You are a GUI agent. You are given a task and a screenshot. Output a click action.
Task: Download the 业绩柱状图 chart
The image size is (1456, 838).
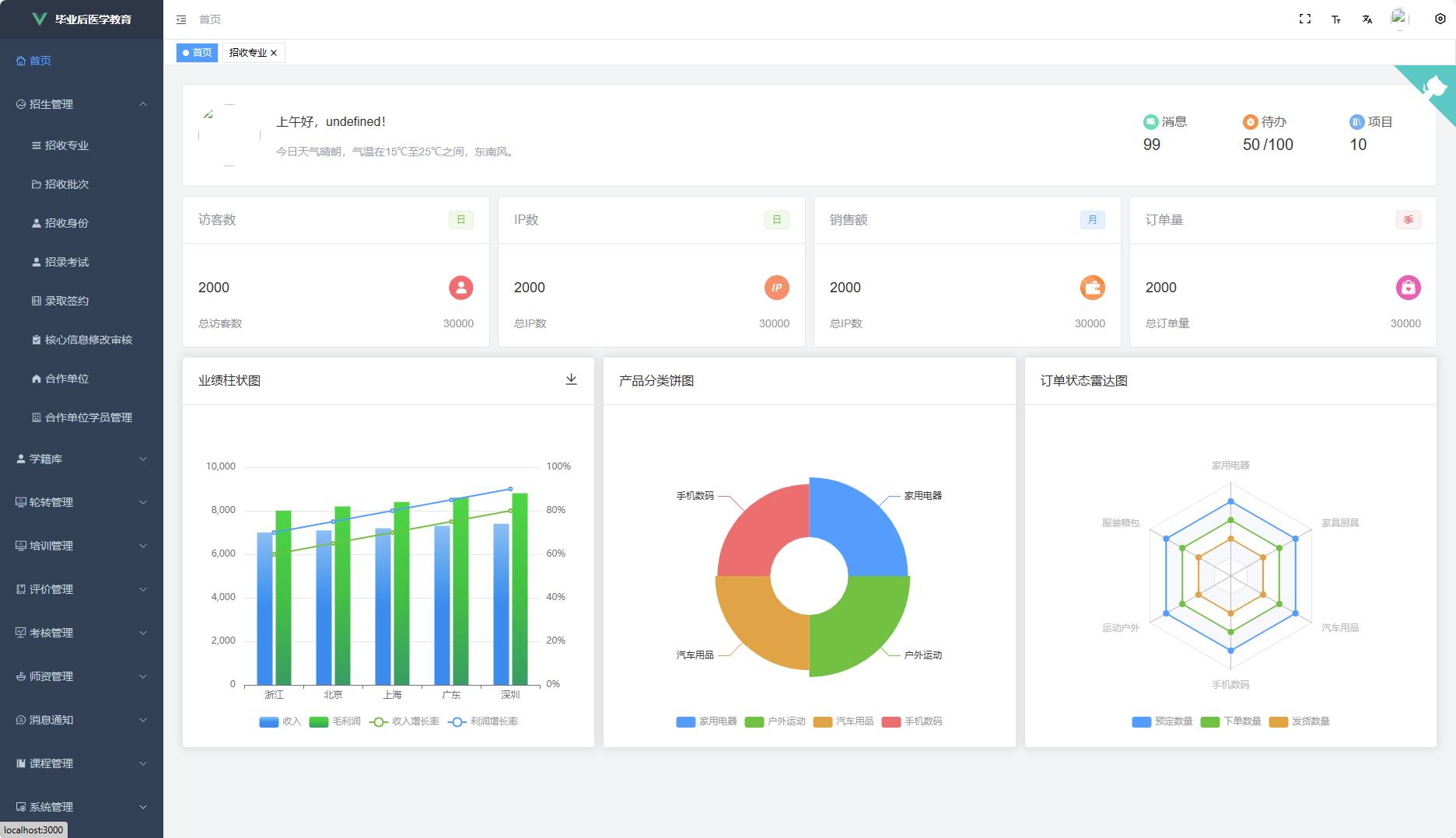coord(571,379)
